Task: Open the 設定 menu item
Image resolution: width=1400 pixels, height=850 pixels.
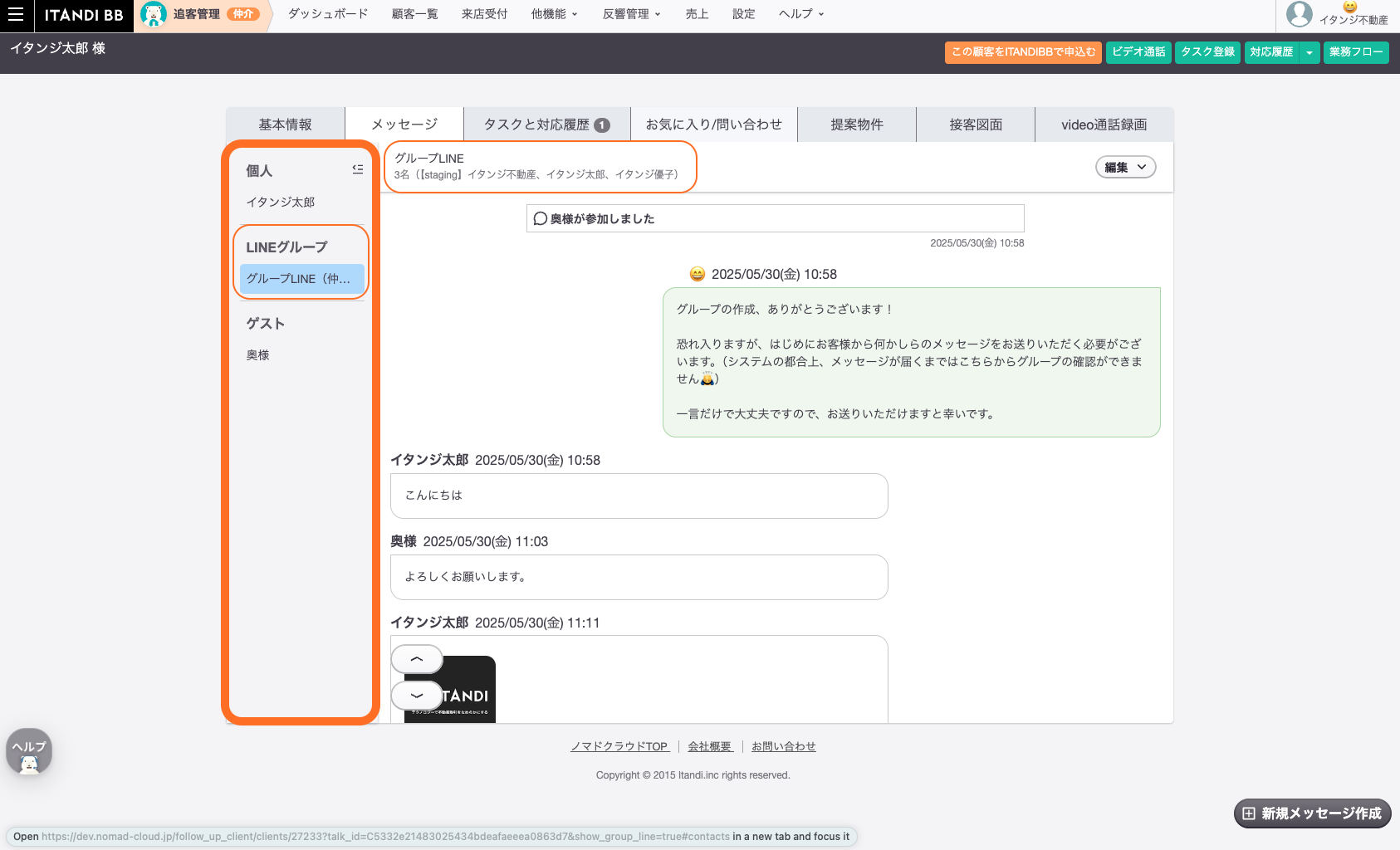Action: pyautogui.click(x=743, y=14)
